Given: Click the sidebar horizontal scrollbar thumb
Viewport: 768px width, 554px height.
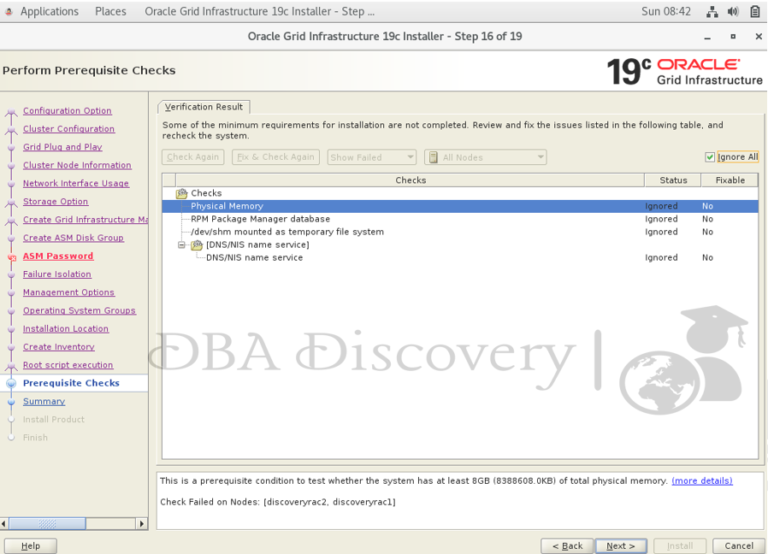Looking at the screenshot, I should click(47, 524).
